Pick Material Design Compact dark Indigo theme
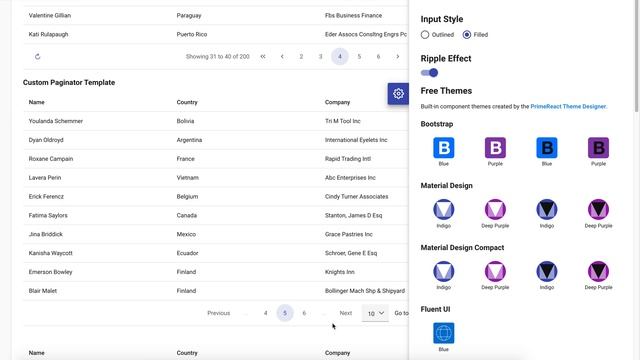Viewport: 640px width, 360px height. click(x=547, y=271)
